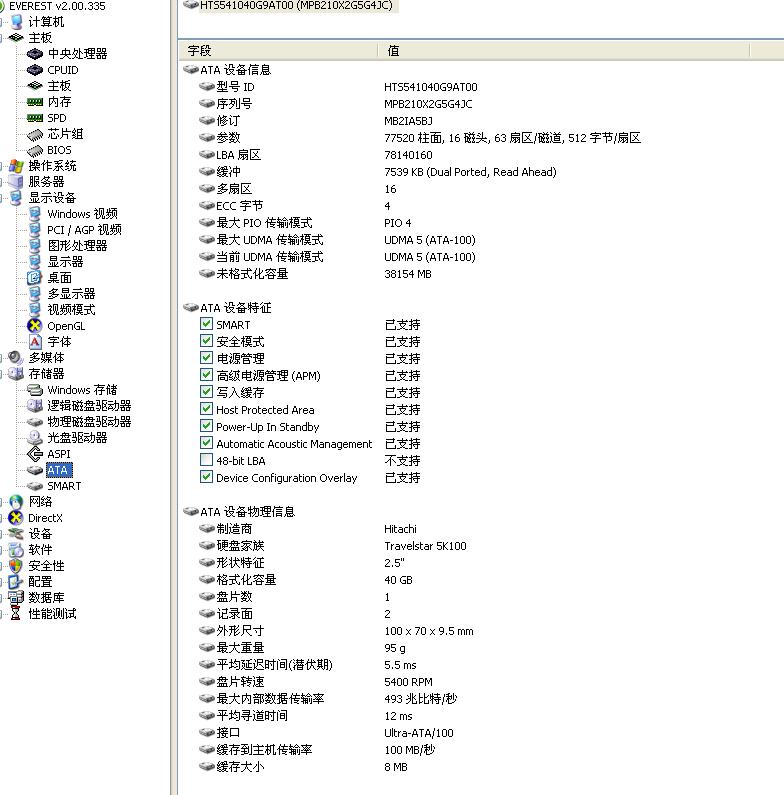Click the 多媒体 multimedia icon
Image resolution: width=784 pixels, height=795 pixels.
[x=16, y=357]
